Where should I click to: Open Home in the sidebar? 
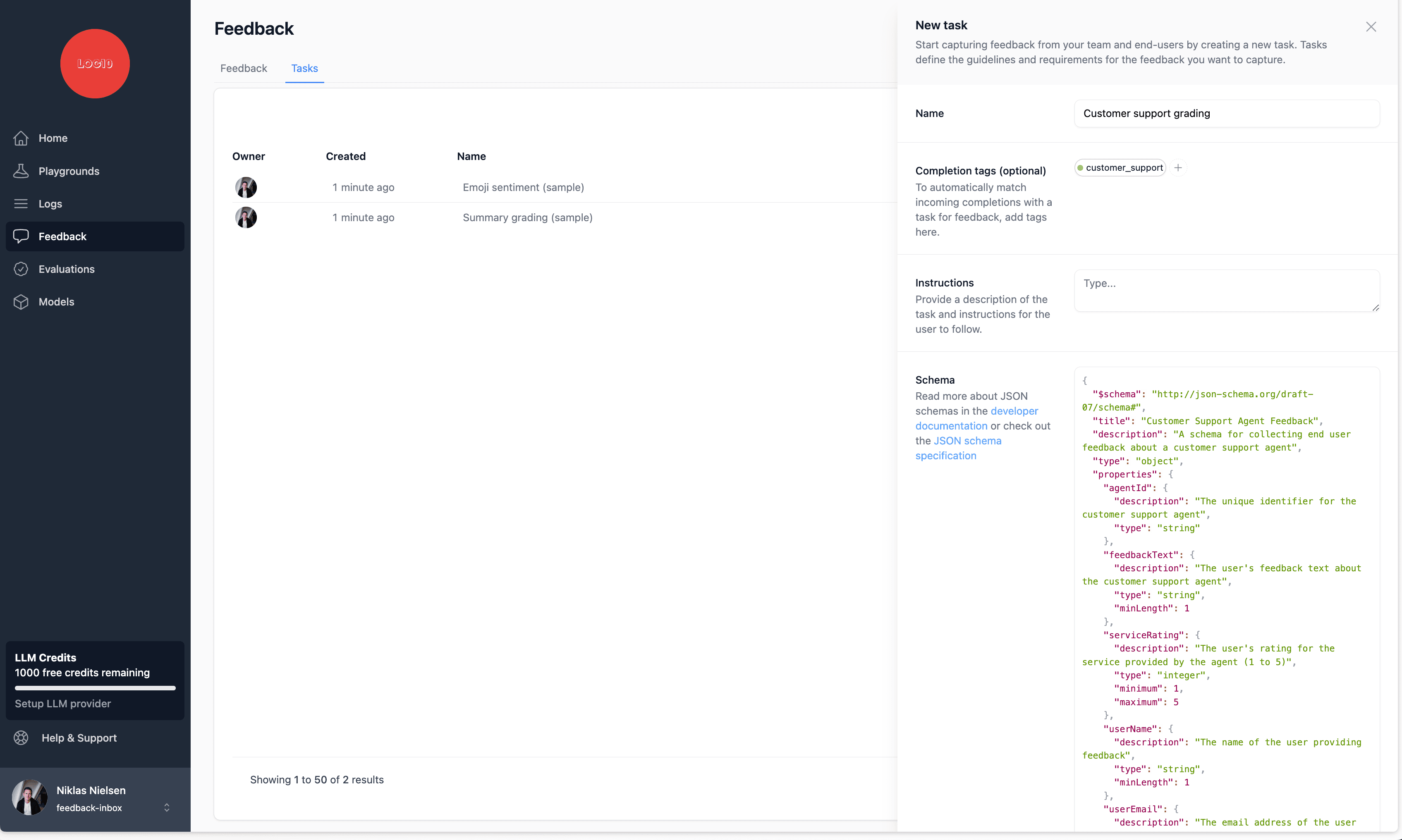coord(95,138)
